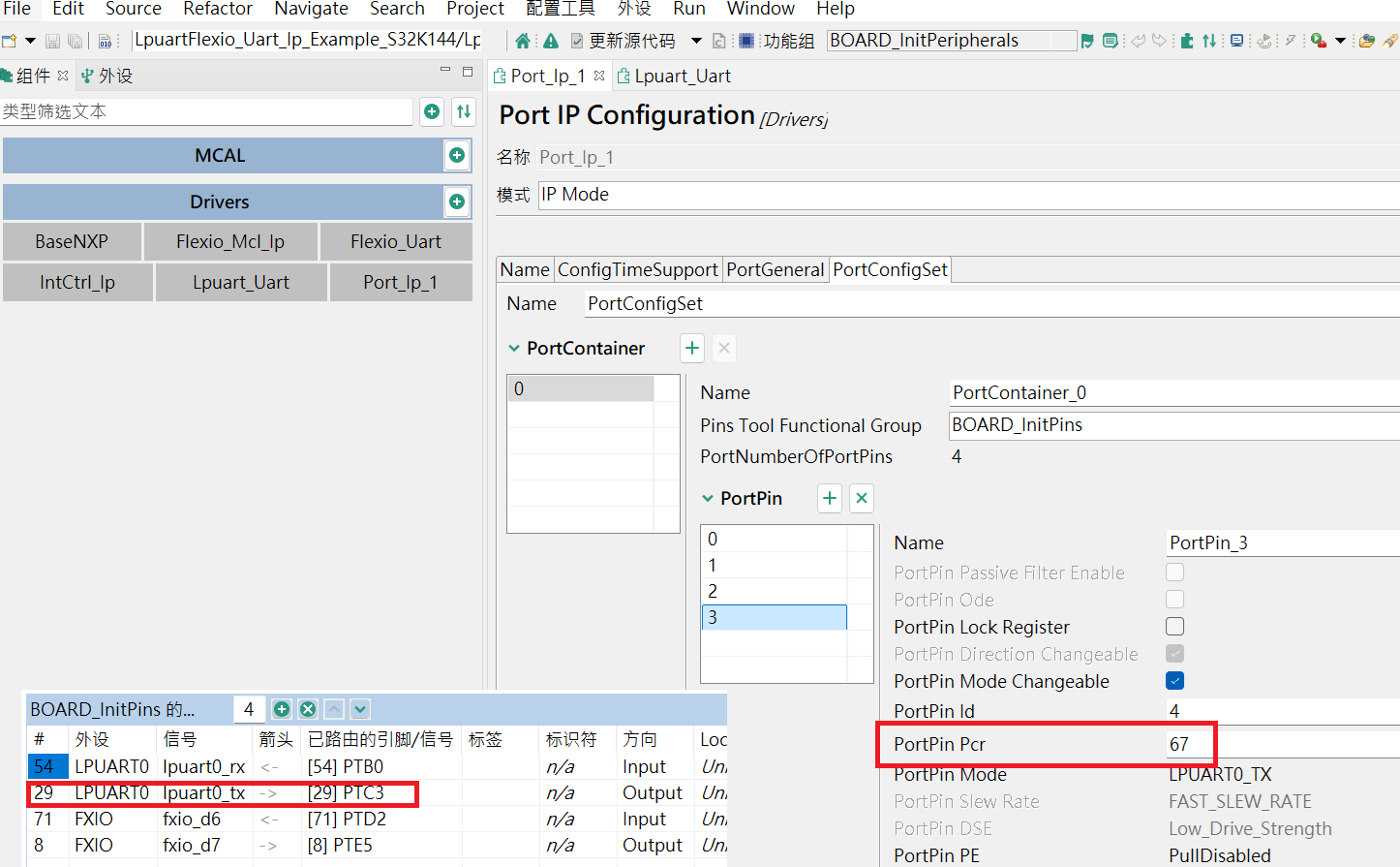The height and width of the screenshot is (867, 1400).
Task: Click the new file icon in the toolbar
Action: [10, 41]
